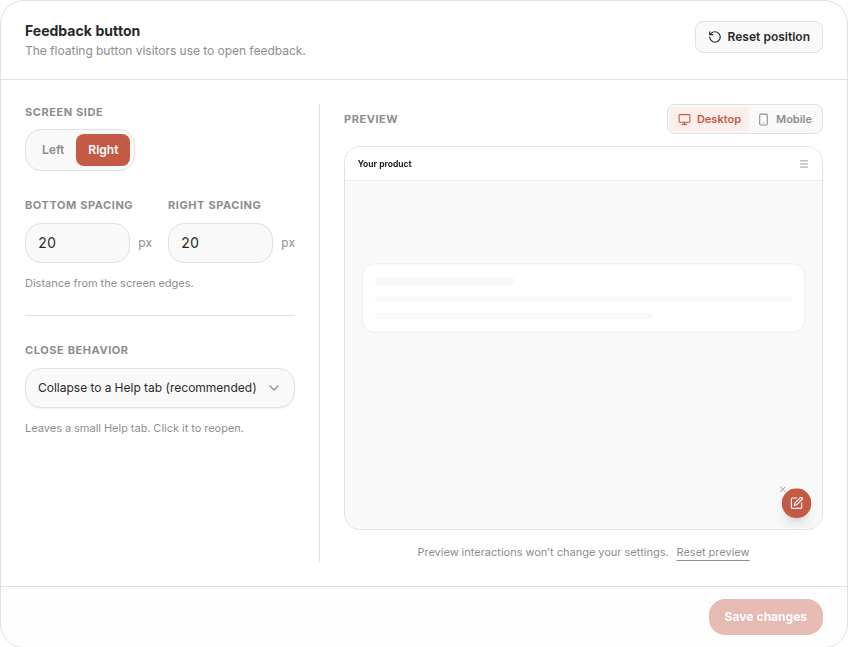Click the 'Distance from the screen edges.' hint
Image resolution: width=848 pixels, height=647 pixels.
pyautogui.click(x=109, y=283)
